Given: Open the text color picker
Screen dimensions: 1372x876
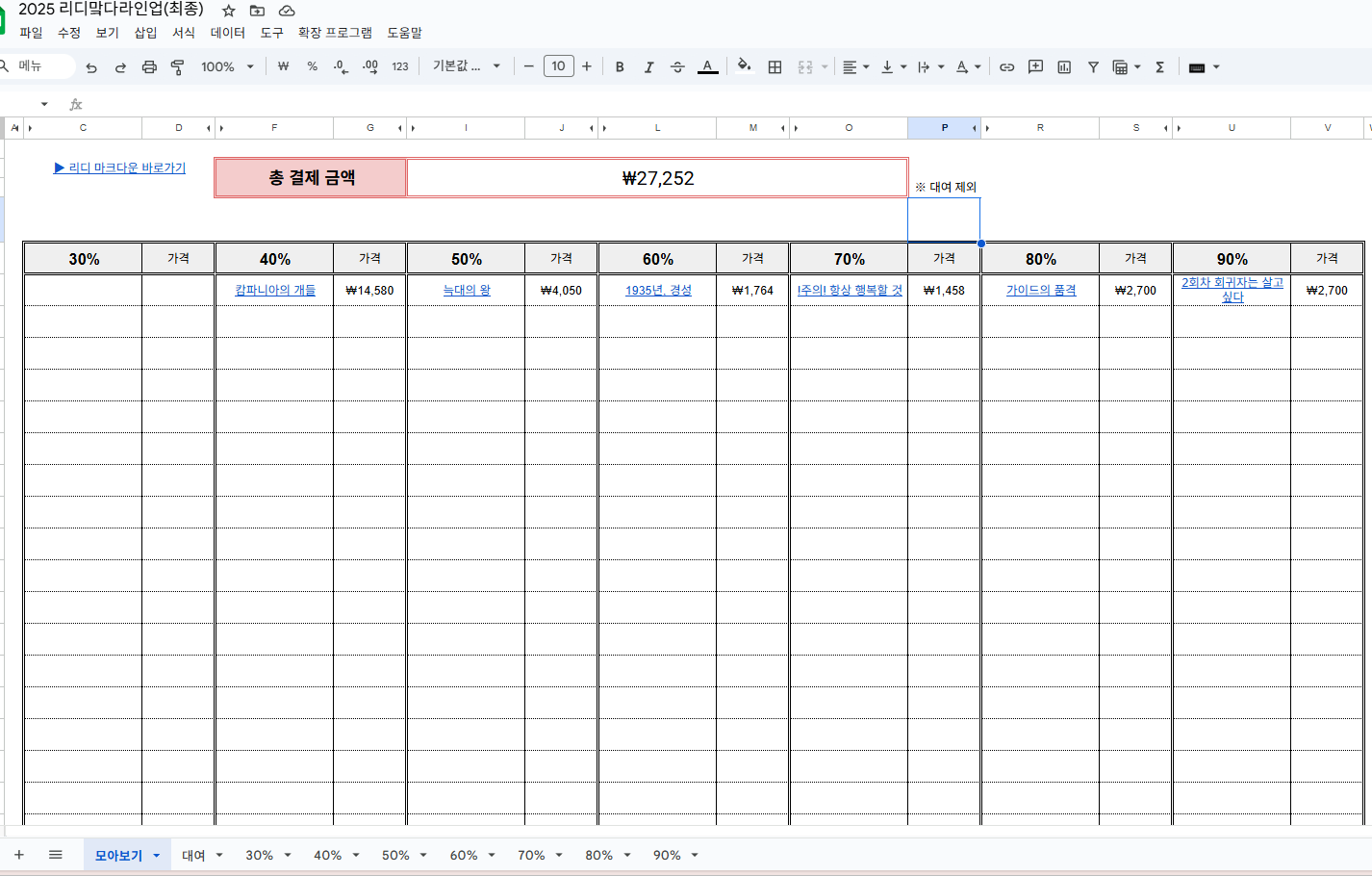Looking at the screenshot, I should (x=707, y=67).
